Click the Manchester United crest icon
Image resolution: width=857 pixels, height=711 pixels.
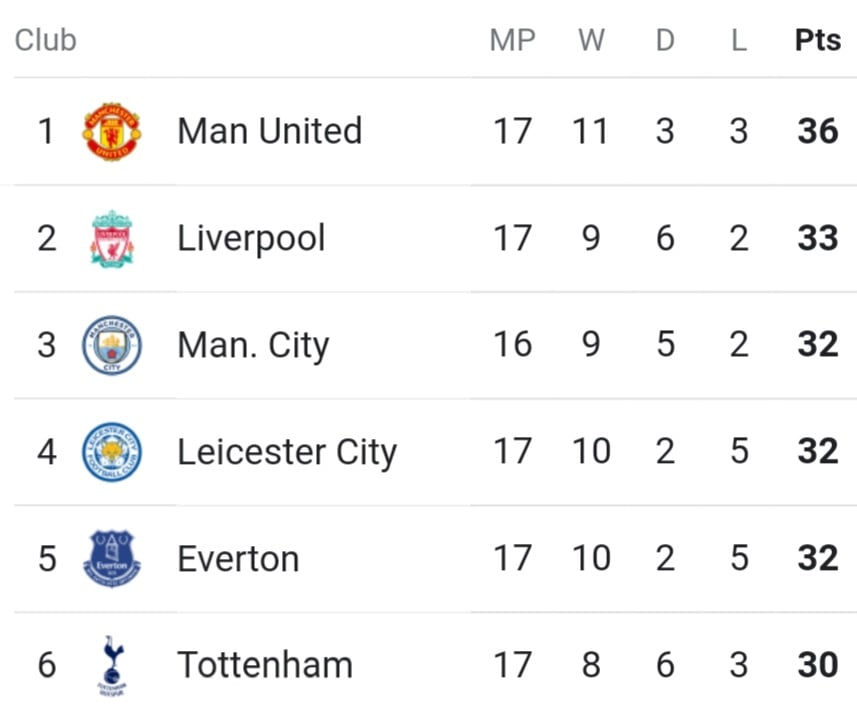111,131
